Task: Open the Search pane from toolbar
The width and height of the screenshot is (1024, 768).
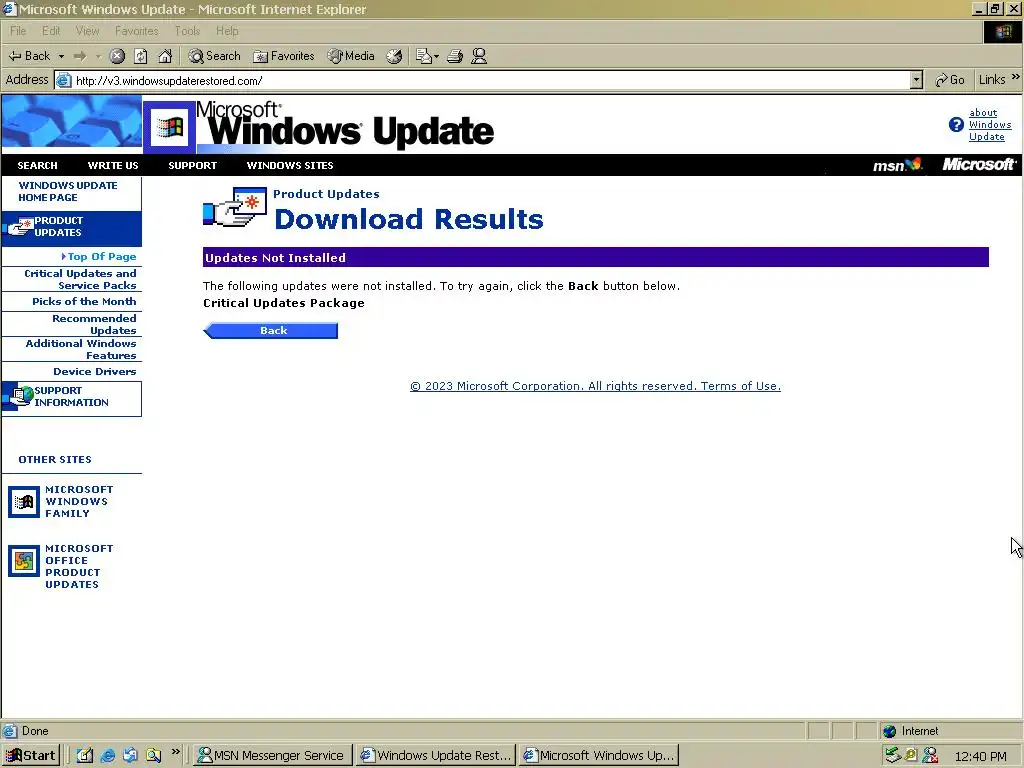Action: 214,56
